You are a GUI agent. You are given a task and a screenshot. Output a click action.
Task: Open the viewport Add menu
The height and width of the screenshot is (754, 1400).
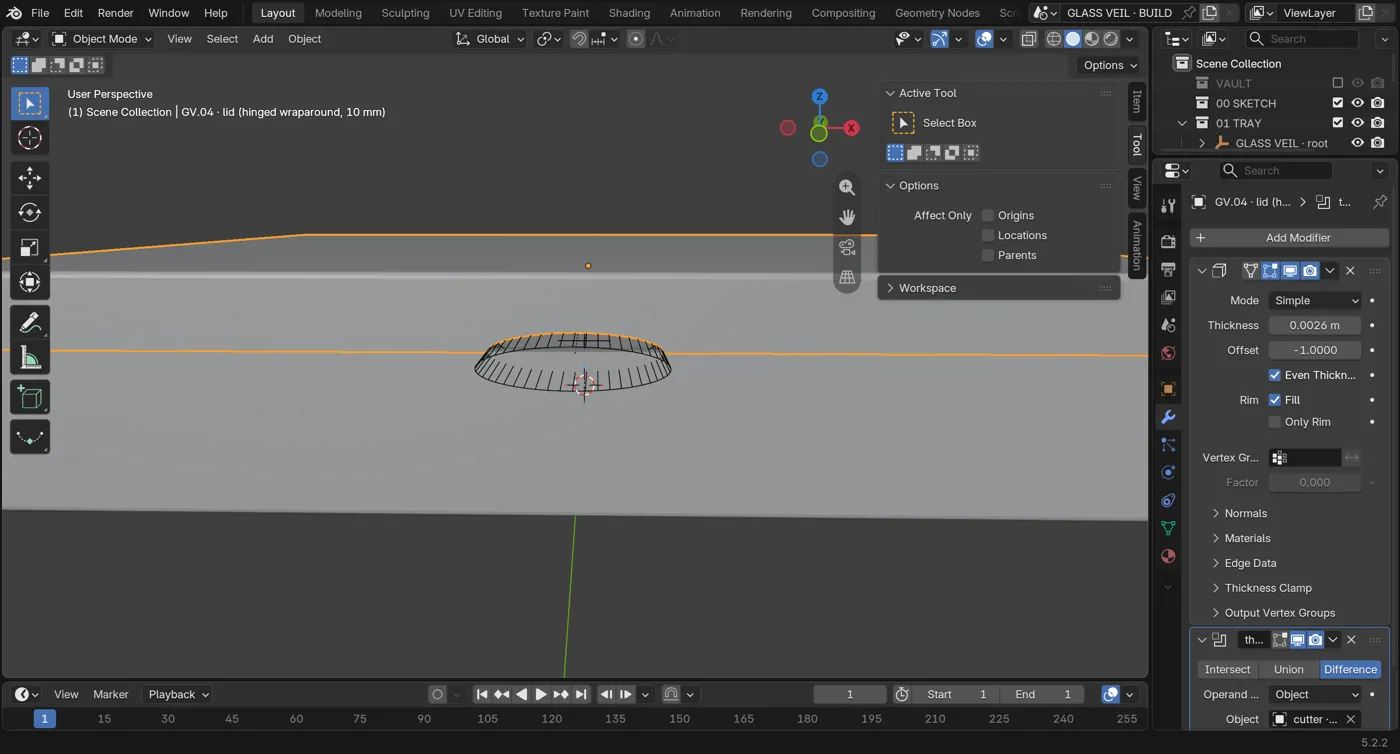point(263,39)
